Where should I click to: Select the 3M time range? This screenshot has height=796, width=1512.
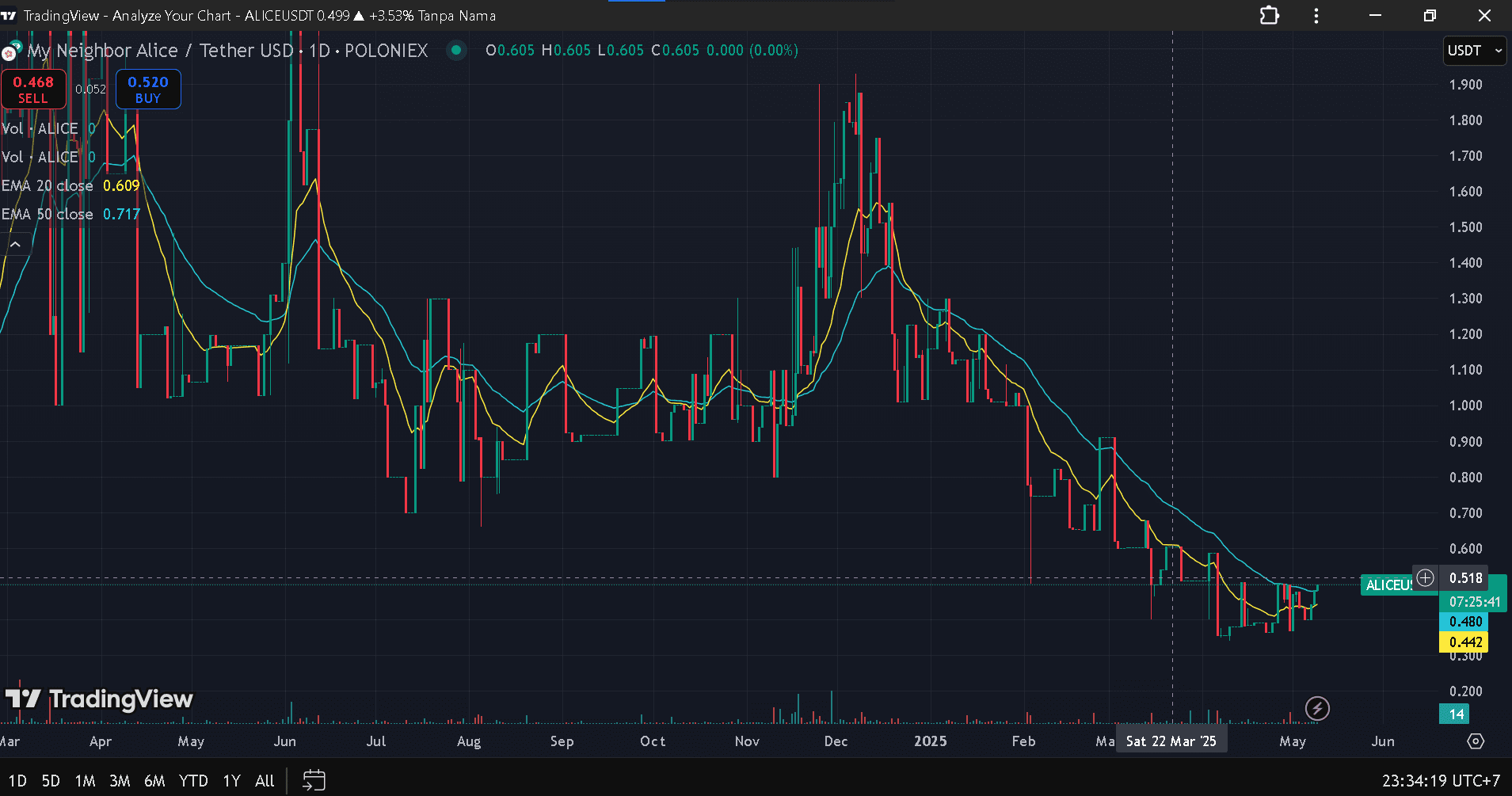(120, 780)
